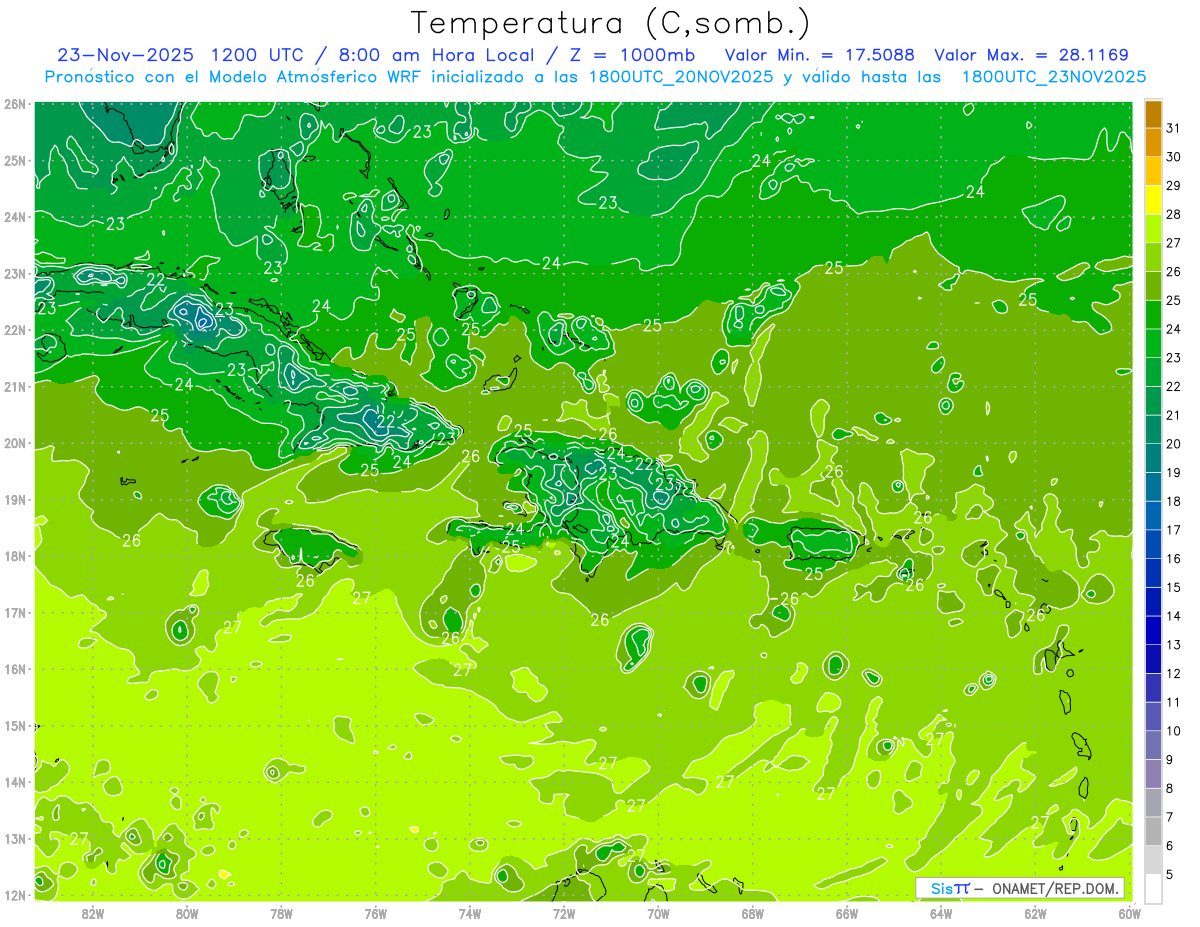Image resolution: width=1200 pixels, height=927 pixels.
Task: Click the longitude axis label '64W'
Action: [941, 913]
